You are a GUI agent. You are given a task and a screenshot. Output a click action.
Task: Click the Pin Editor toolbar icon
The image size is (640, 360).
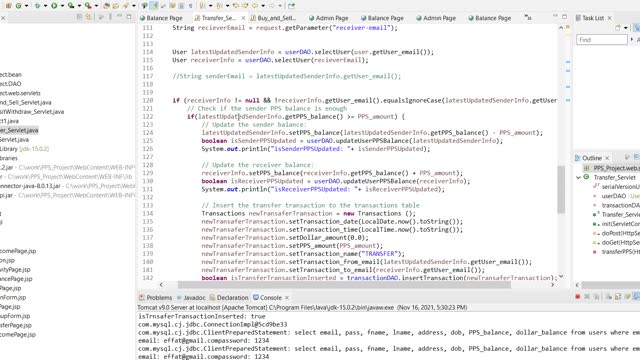(x=291, y=6)
